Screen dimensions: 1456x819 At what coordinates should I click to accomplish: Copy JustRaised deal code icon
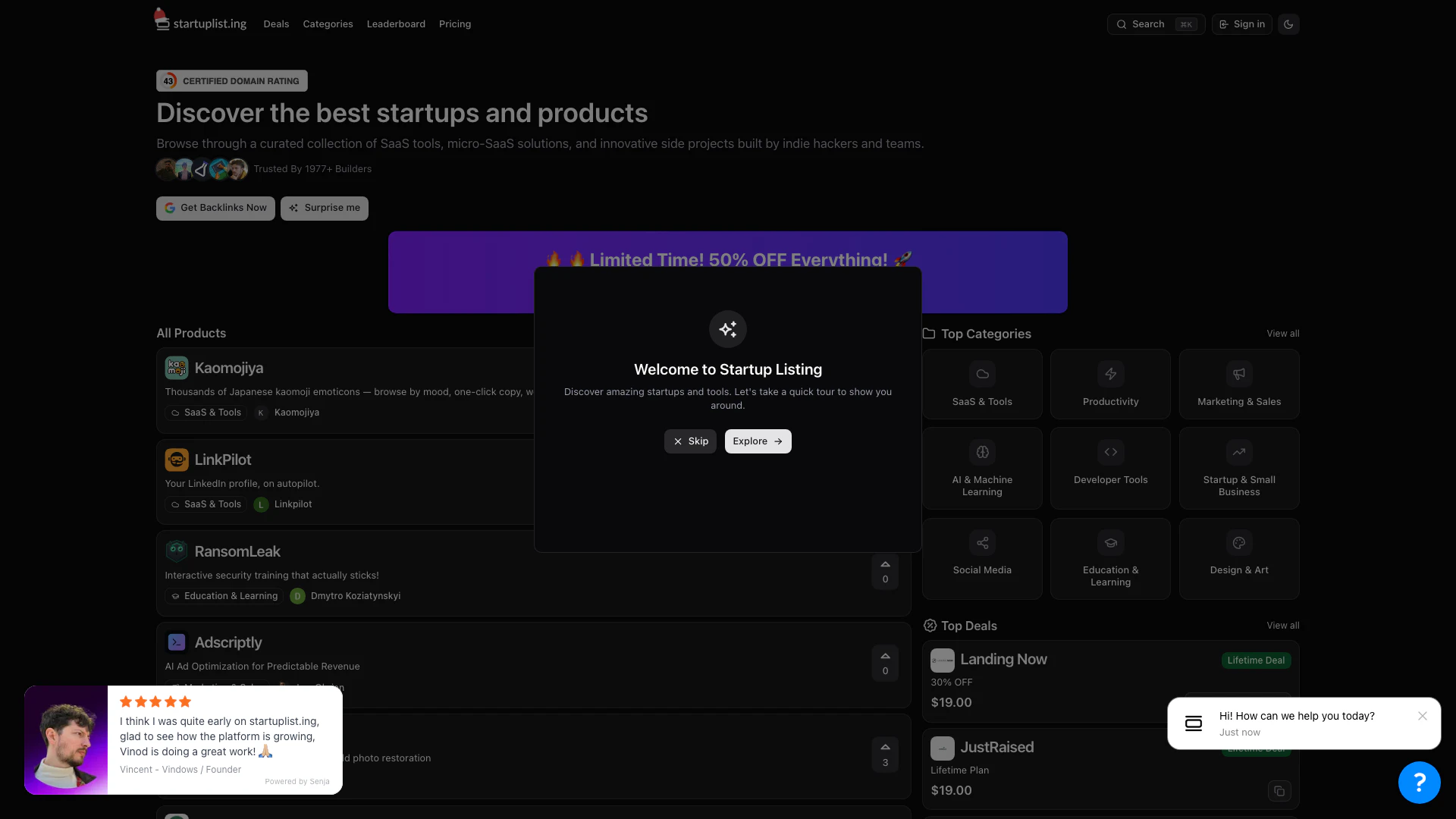pyautogui.click(x=1279, y=791)
